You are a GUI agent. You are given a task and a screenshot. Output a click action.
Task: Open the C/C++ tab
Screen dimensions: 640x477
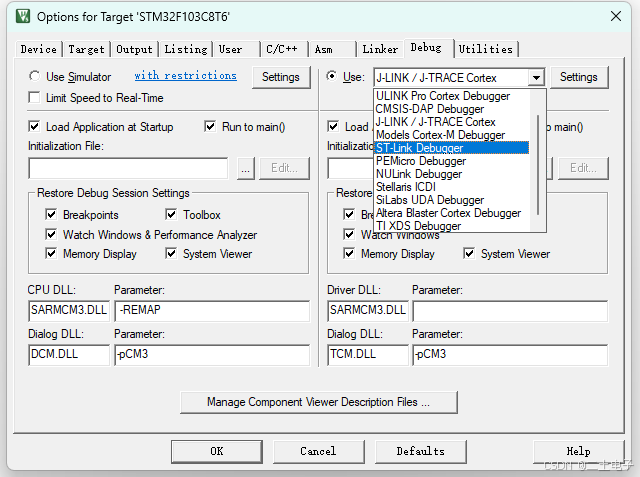284,49
